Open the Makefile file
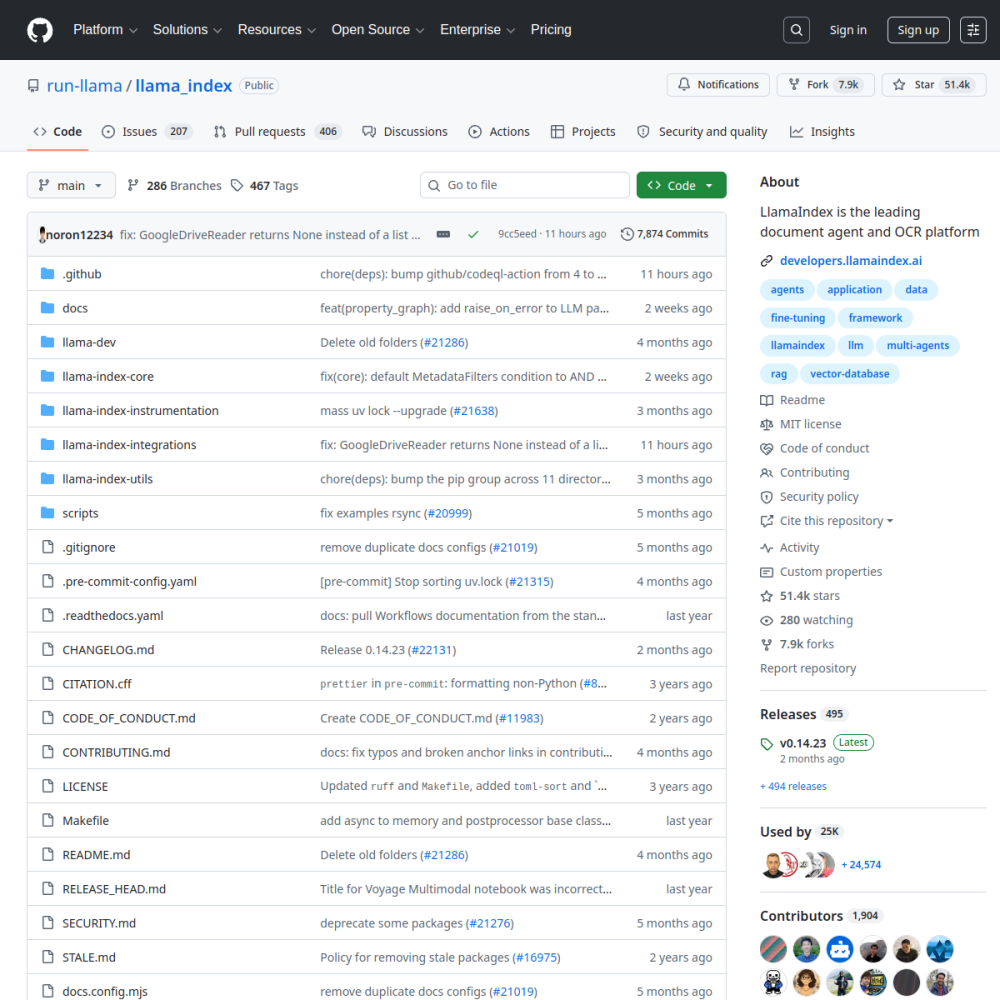The height and width of the screenshot is (1000, 1000). (85, 821)
